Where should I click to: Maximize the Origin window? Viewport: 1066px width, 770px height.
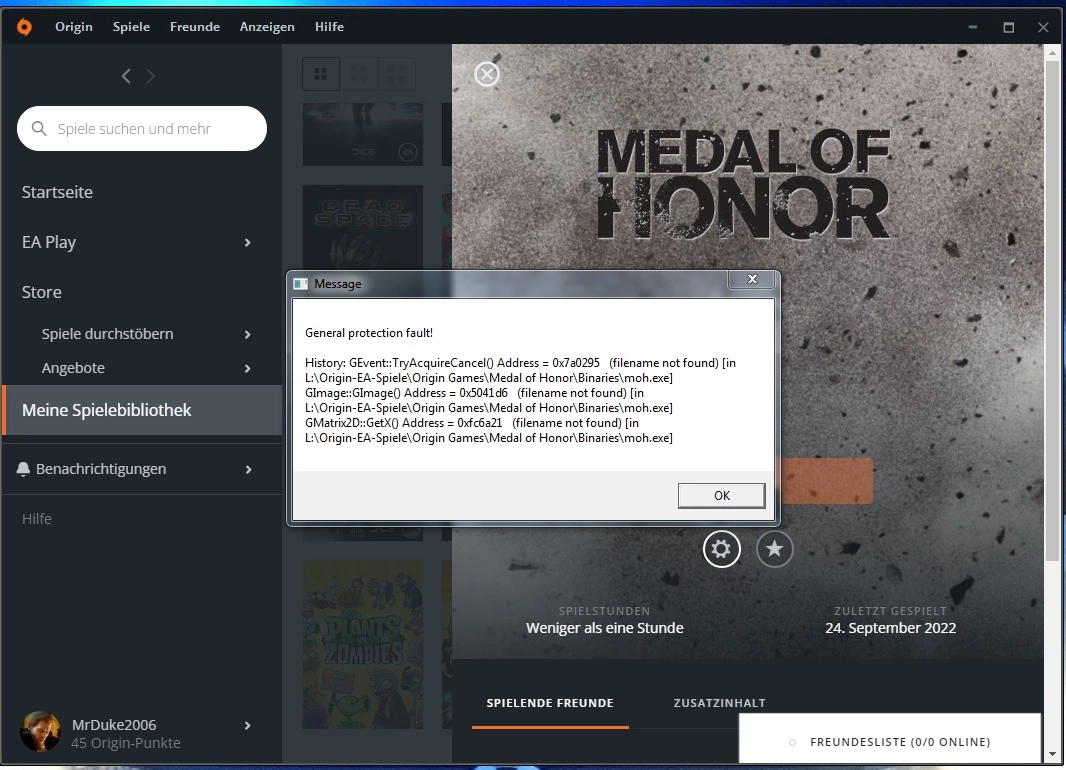click(1008, 27)
